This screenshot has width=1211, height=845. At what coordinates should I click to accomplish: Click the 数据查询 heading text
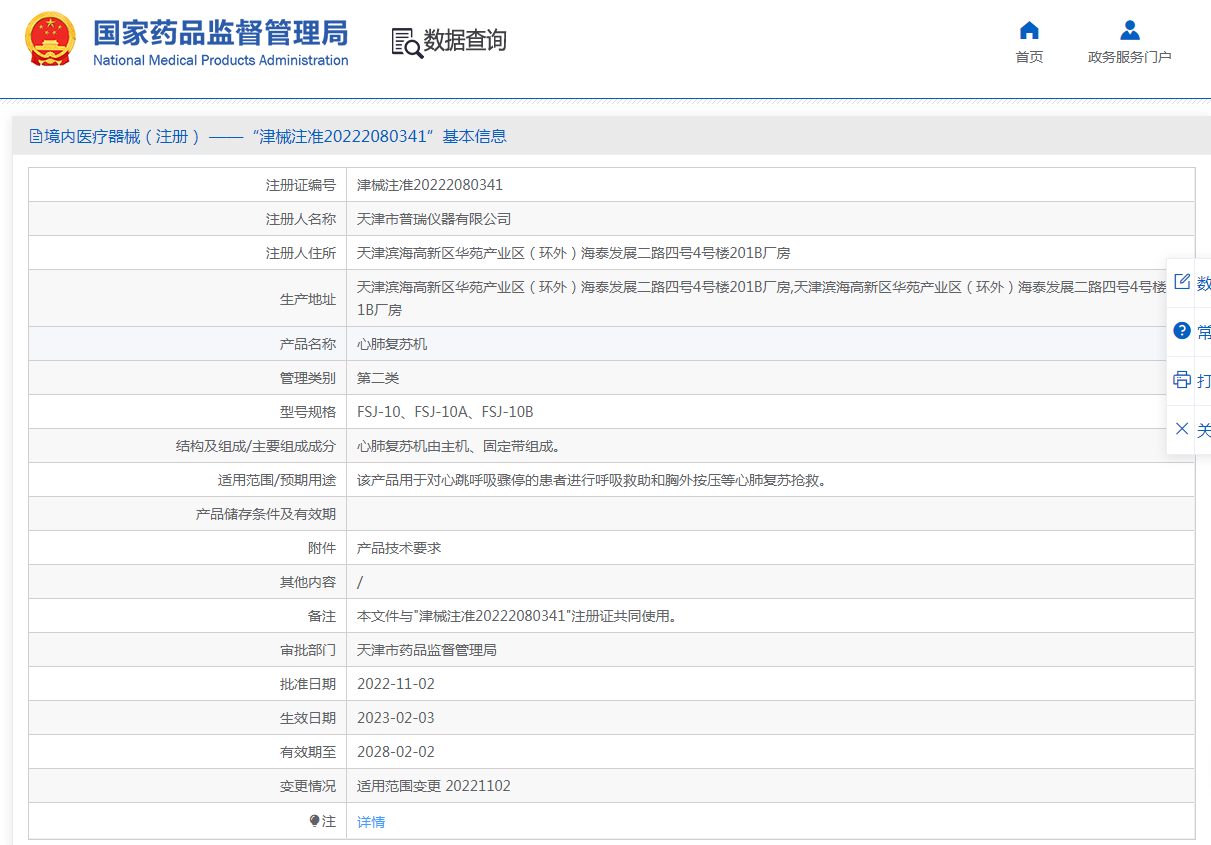465,41
